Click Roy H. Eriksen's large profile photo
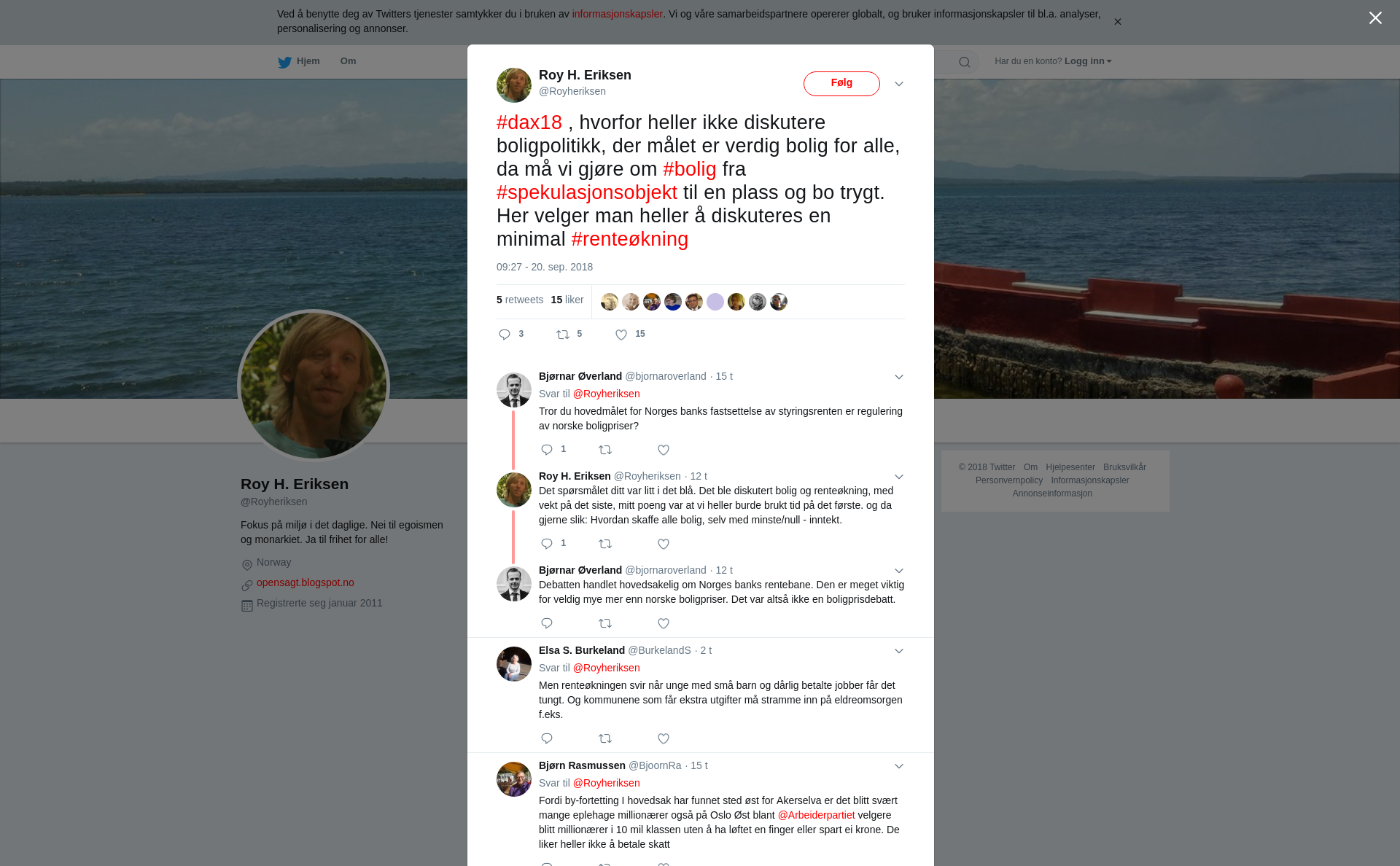This screenshot has width=1400, height=866. [314, 386]
